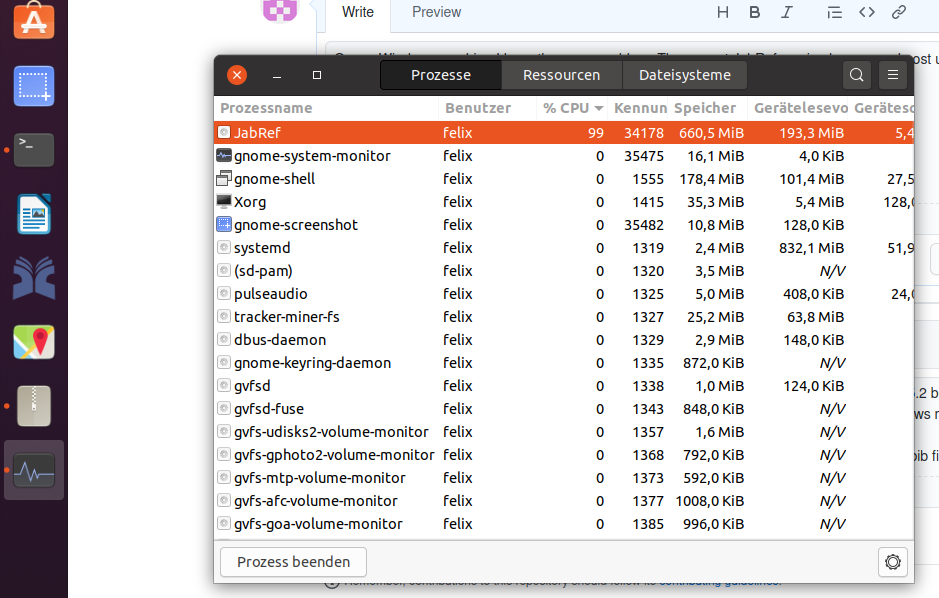The image size is (939, 598).
Task: Click System Monitor icon in dock
Action: click(x=34, y=470)
